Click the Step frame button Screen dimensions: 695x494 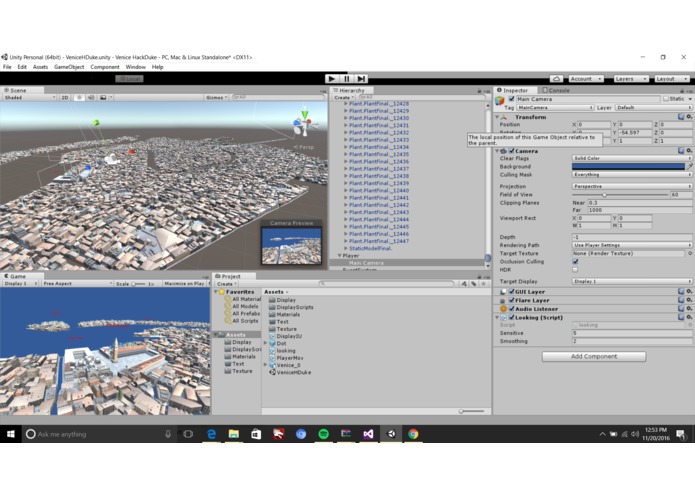[361, 78]
